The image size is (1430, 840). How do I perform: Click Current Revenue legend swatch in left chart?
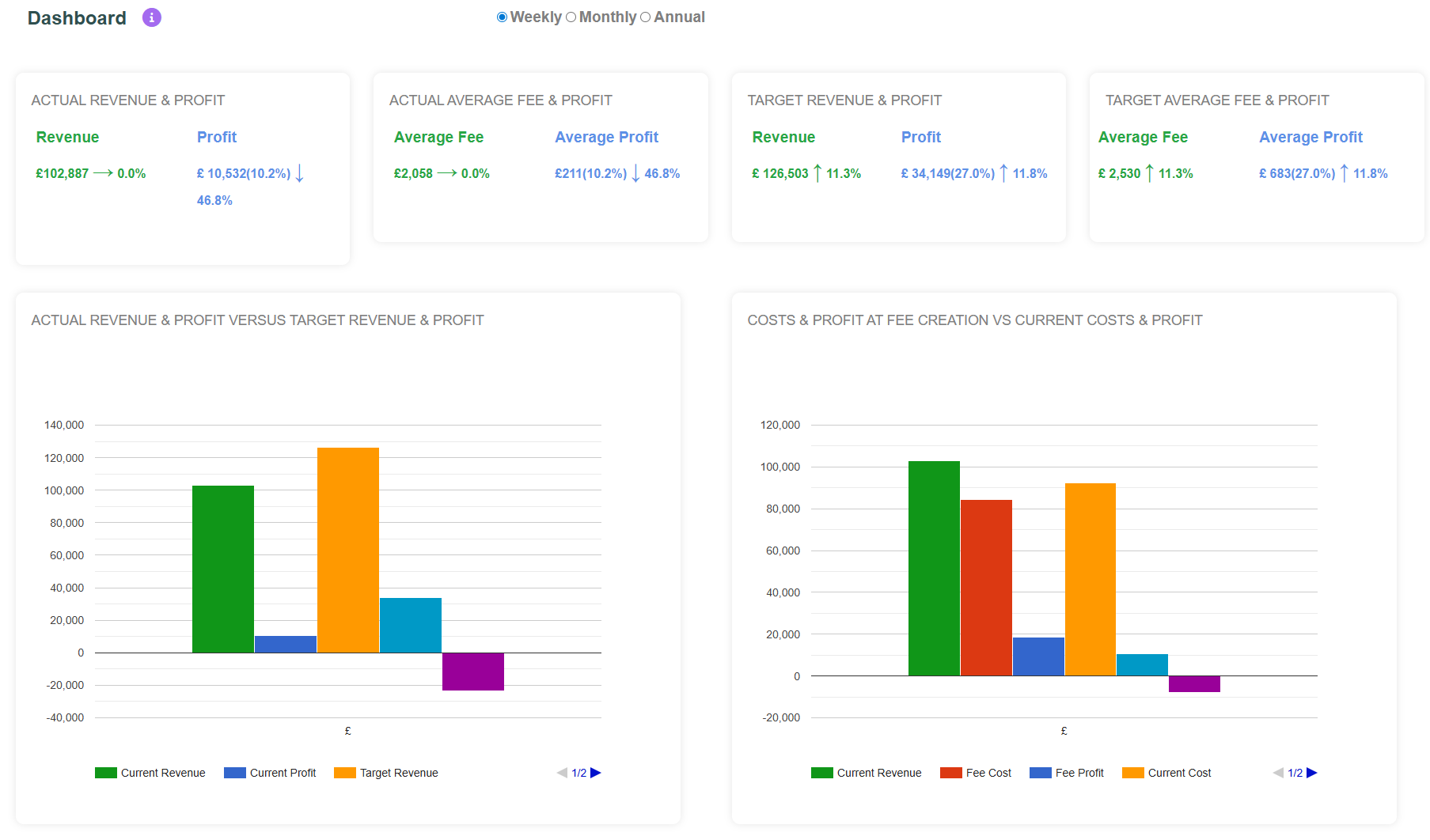[105, 773]
